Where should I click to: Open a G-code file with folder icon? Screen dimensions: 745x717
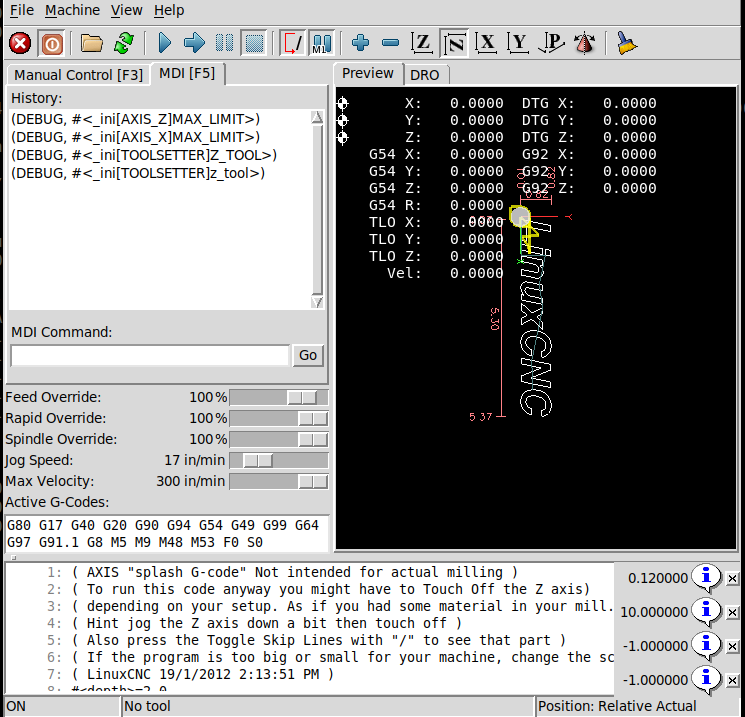[92, 43]
